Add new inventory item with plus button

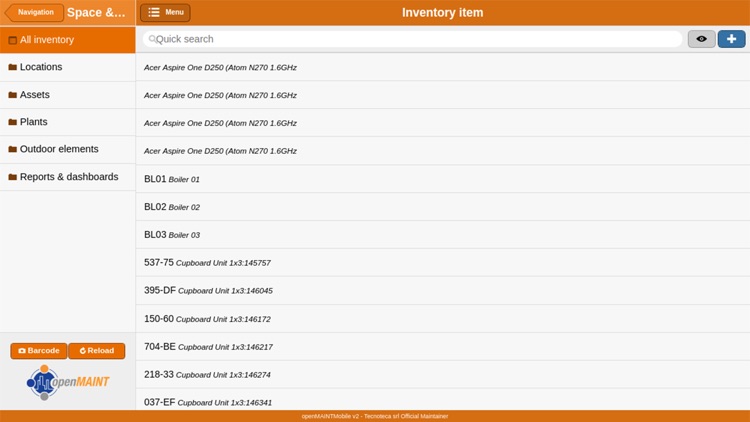731,39
